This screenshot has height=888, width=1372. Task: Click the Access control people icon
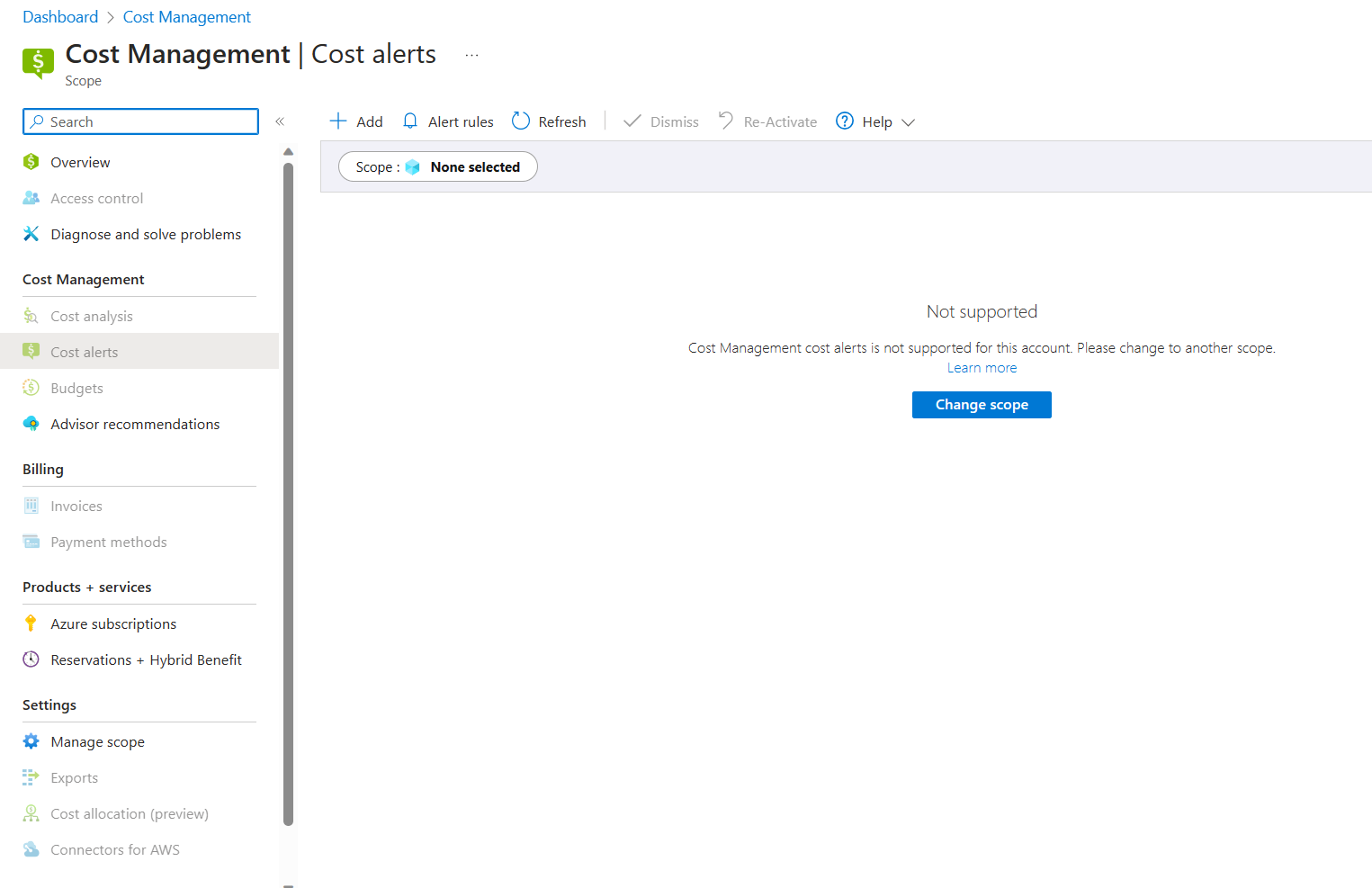click(x=31, y=198)
